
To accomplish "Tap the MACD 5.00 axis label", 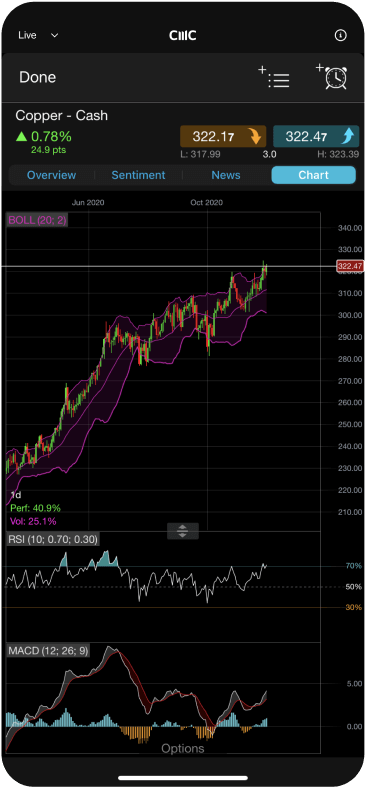I will (x=354, y=684).
